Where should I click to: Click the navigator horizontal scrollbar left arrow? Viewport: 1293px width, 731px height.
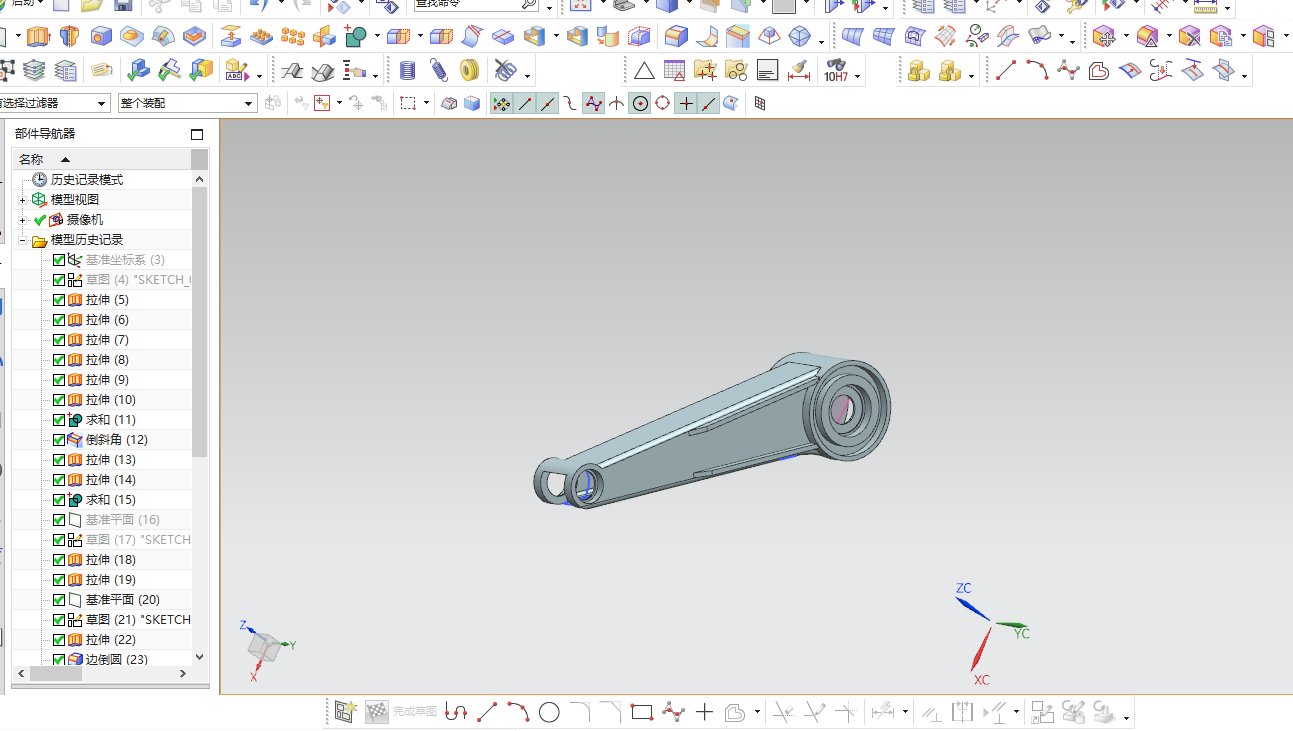click(19, 674)
